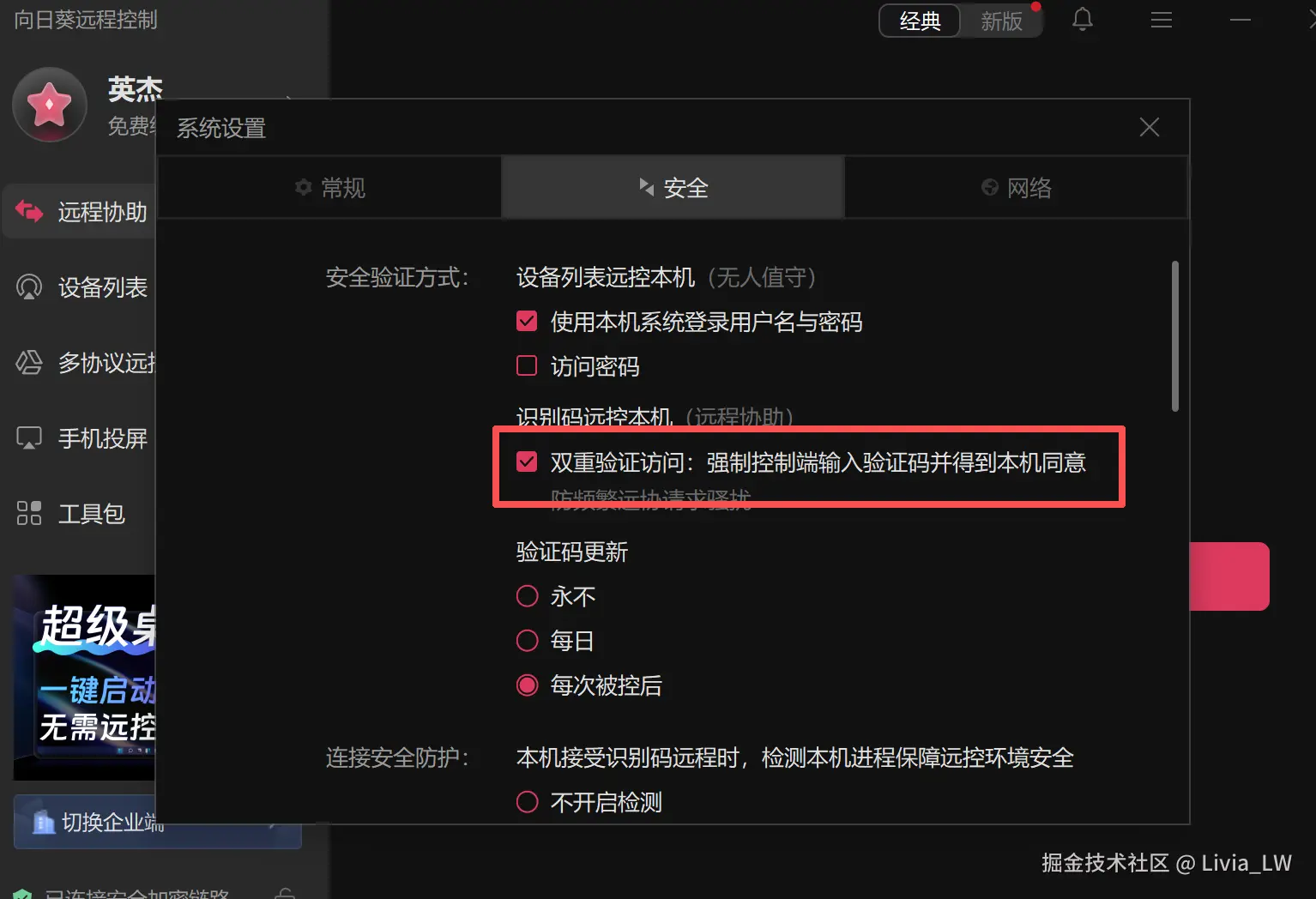Screen dimensions: 1316x899
Task: Click the remote assistance arrows icon
Action: (29, 211)
